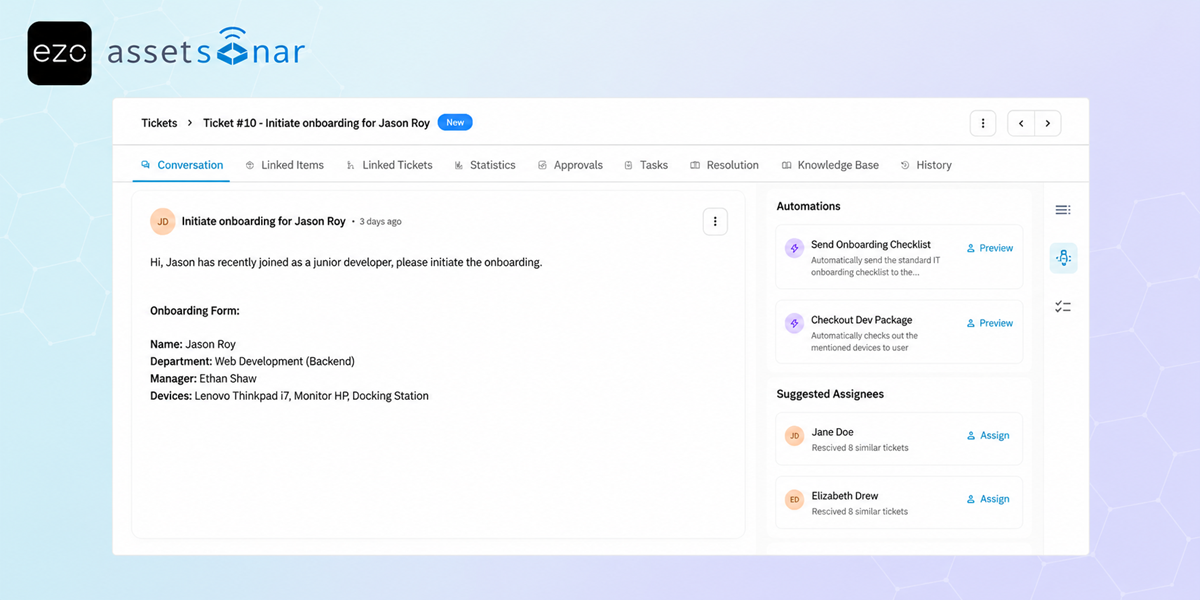1200x600 pixels.
Task: Switch to the Statistics tab
Action: pyautogui.click(x=485, y=165)
